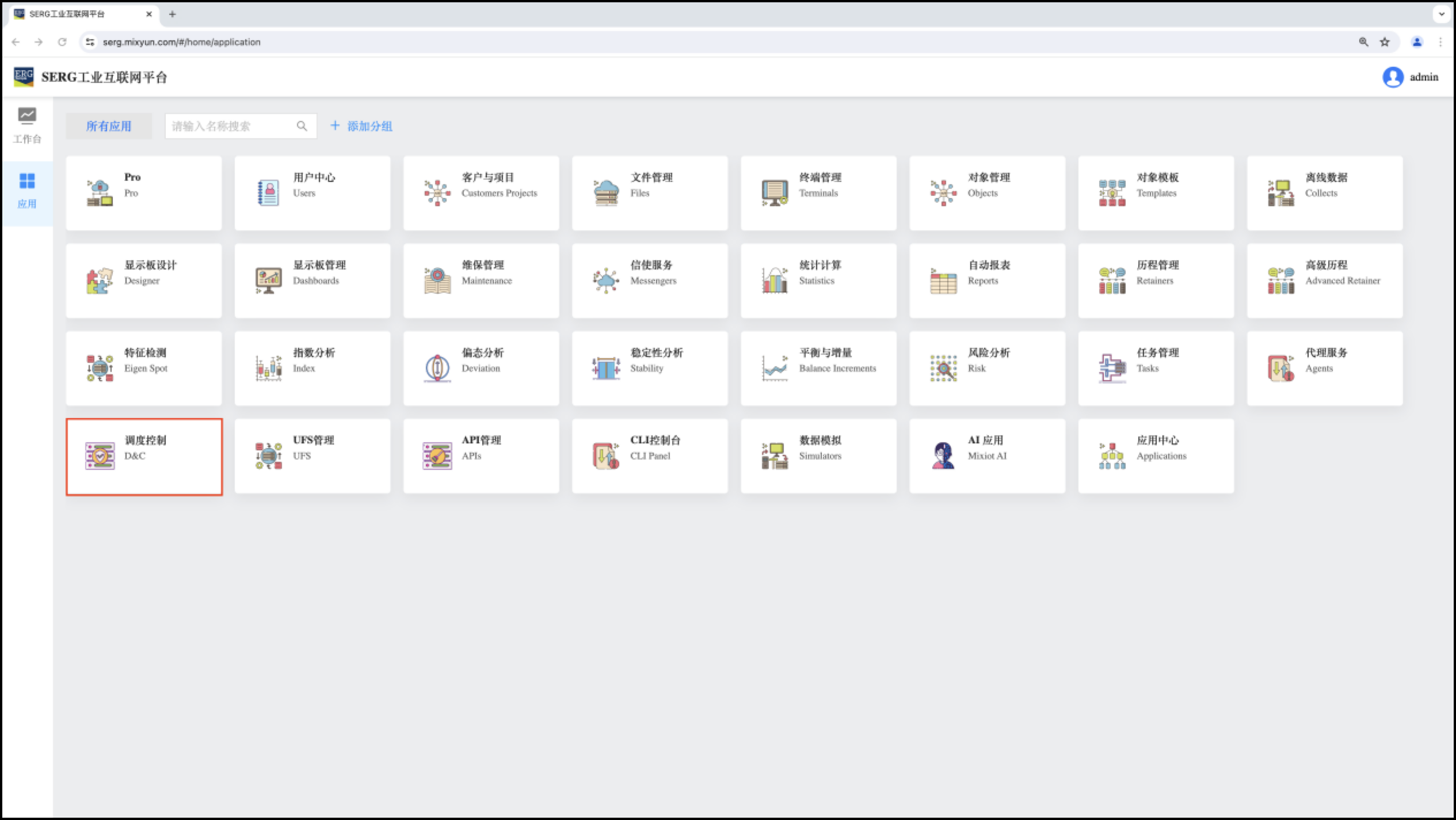Switch to the 工作台 workbench sidebar item
The image size is (1456, 820).
click(x=26, y=126)
